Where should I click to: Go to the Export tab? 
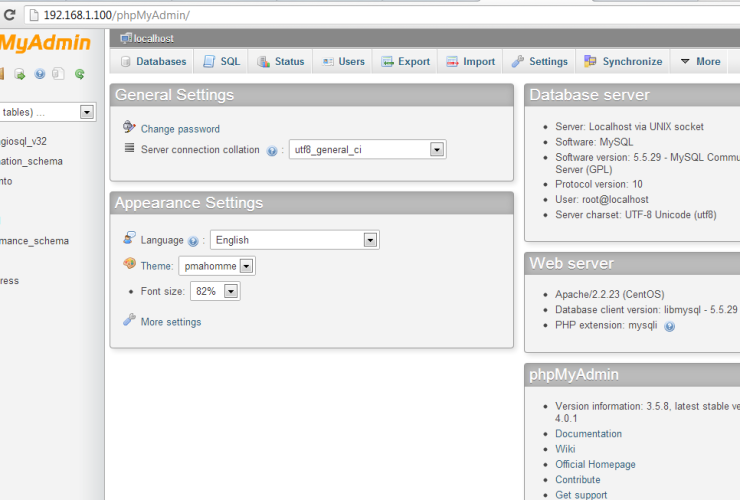(x=405, y=61)
